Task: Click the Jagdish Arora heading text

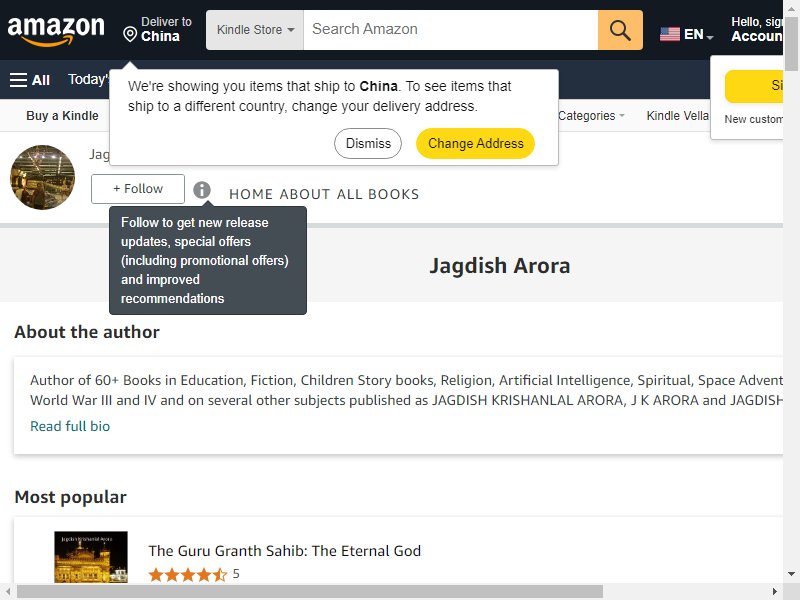Action: tap(499, 266)
